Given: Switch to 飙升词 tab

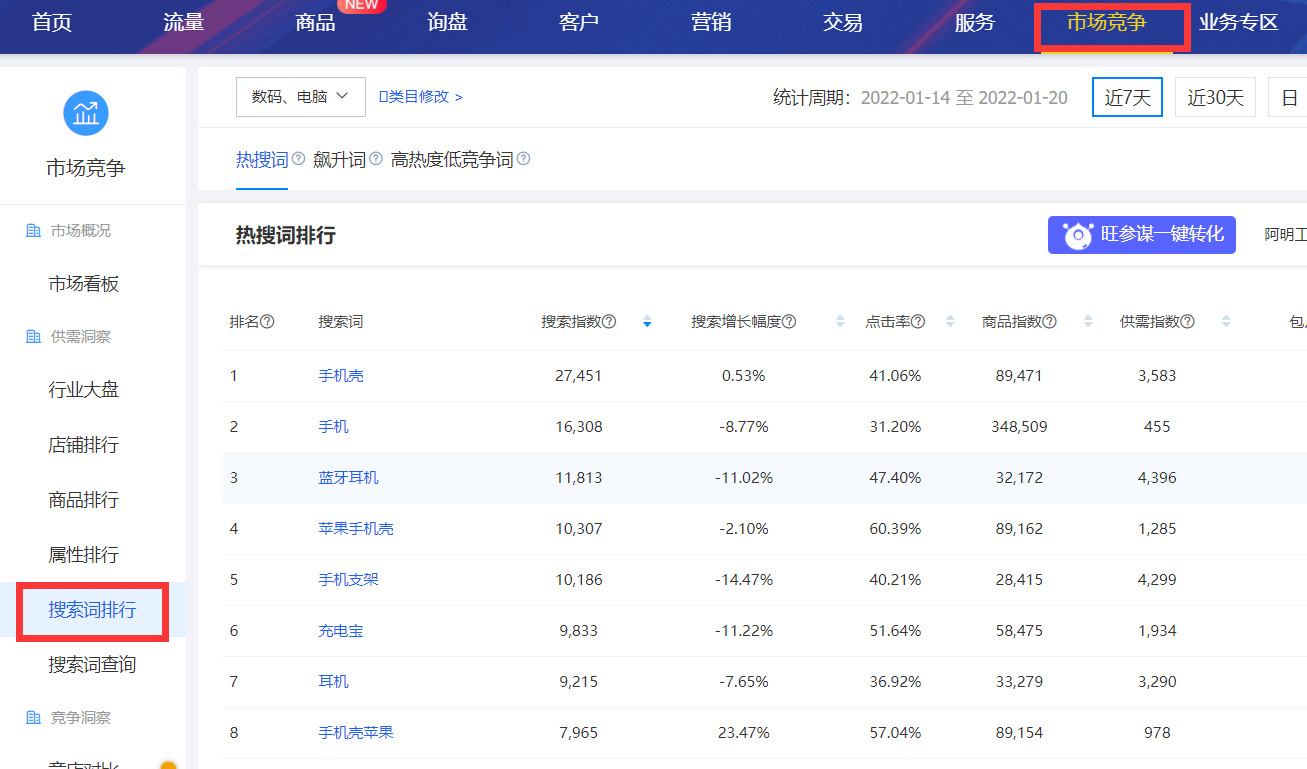Looking at the screenshot, I should [340, 160].
